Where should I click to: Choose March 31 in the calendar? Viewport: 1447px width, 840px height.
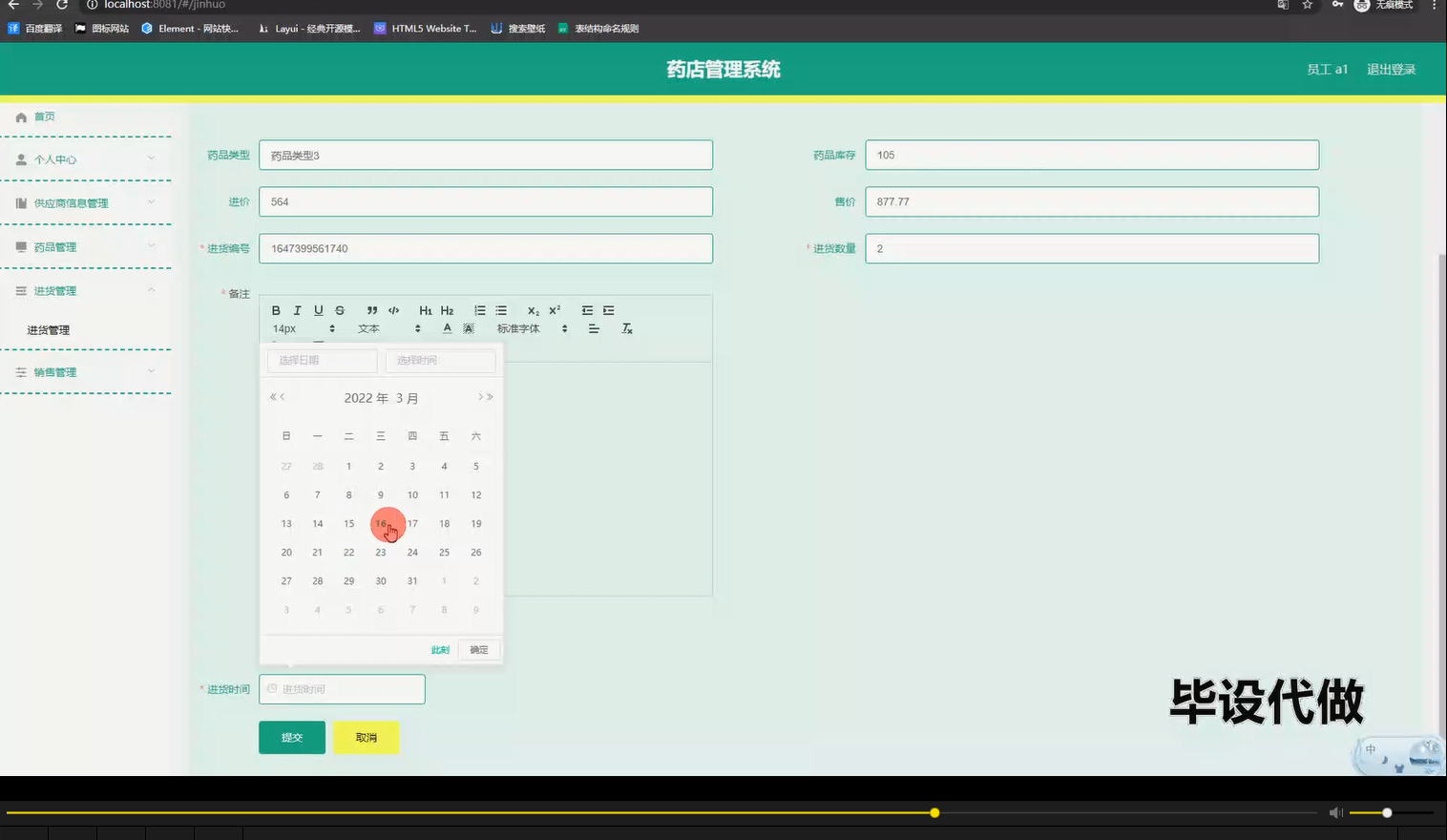[412, 580]
